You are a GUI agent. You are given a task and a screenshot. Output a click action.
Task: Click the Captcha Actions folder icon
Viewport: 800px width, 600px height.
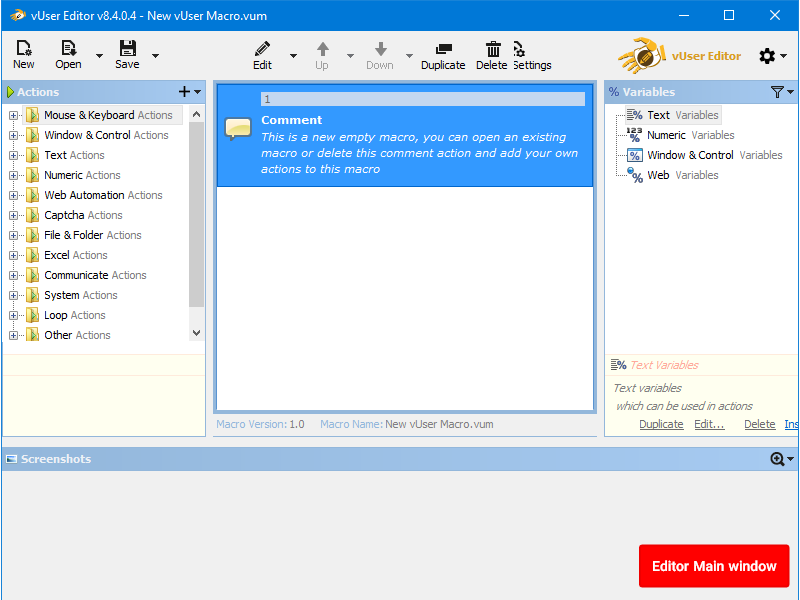click(33, 215)
